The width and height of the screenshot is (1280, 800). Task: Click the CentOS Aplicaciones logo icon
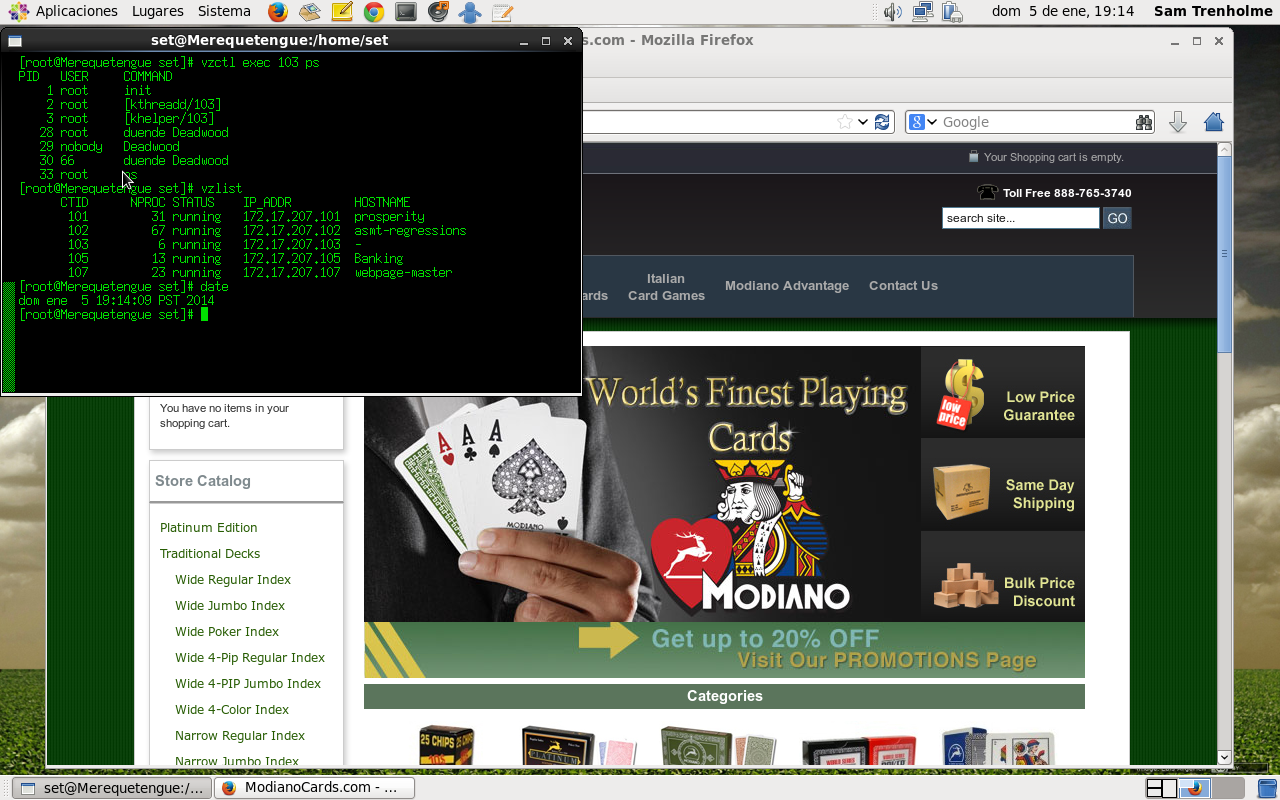click(18, 12)
